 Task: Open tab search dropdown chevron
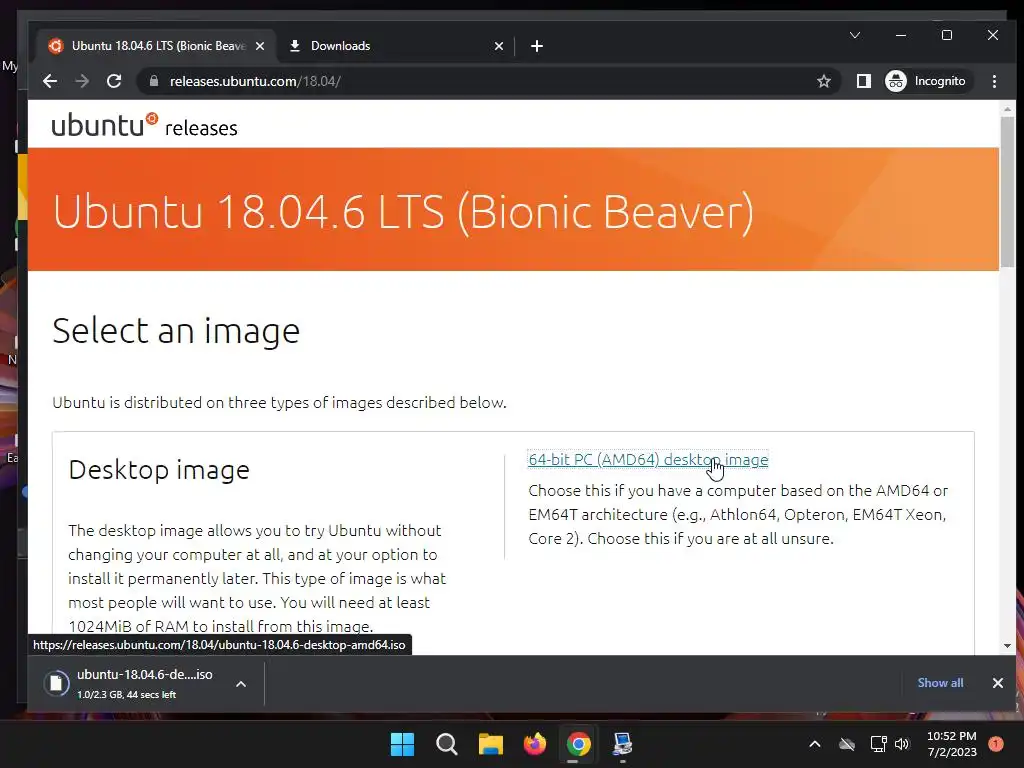click(855, 35)
